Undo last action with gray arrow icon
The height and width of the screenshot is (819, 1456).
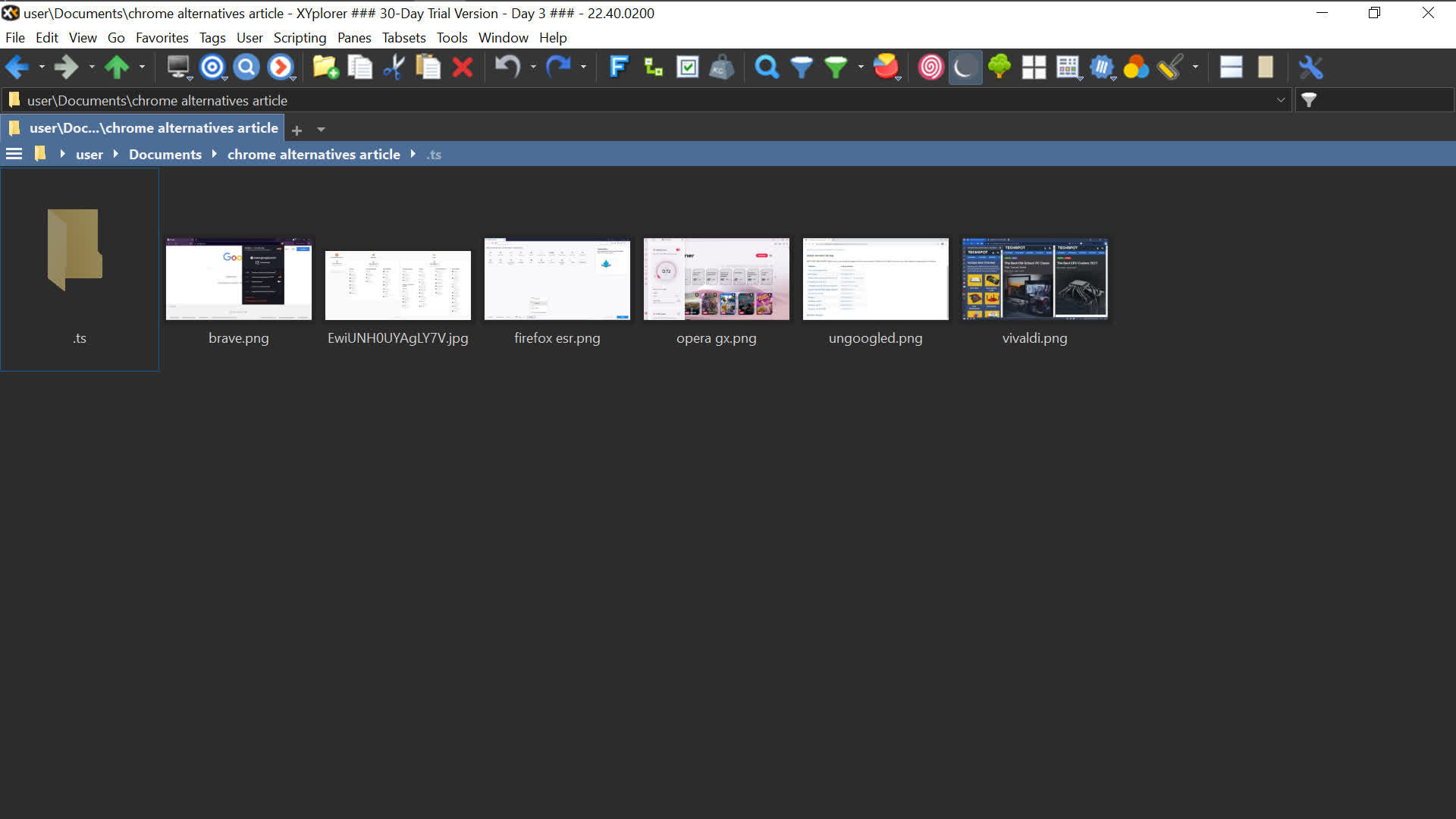(508, 67)
